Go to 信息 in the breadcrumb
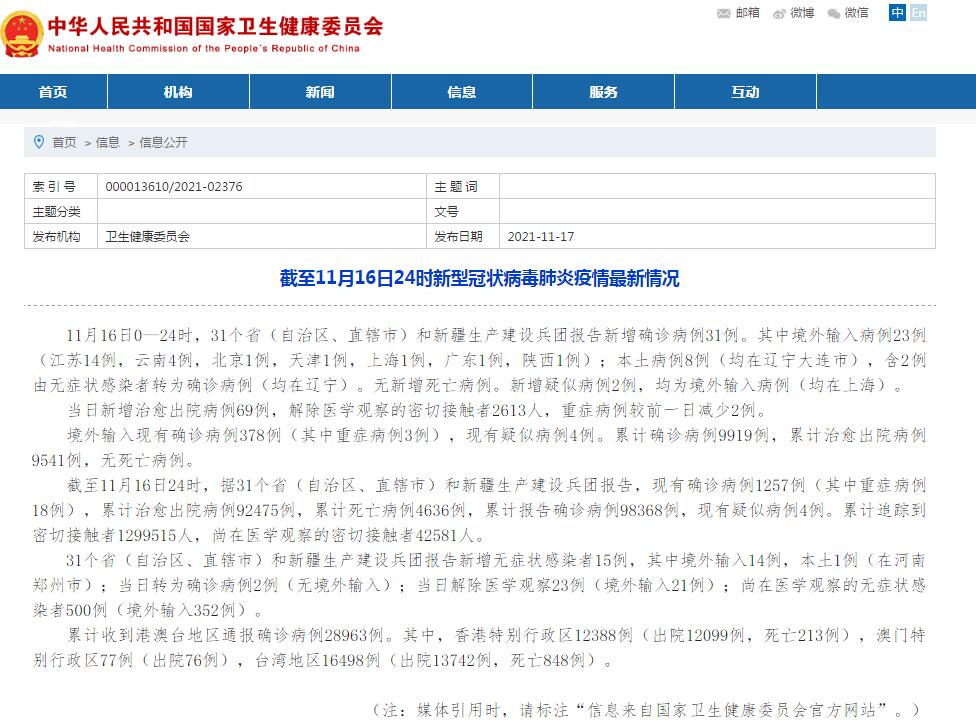Screen dimensions: 976x720 pyautogui.click(x=108, y=143)
